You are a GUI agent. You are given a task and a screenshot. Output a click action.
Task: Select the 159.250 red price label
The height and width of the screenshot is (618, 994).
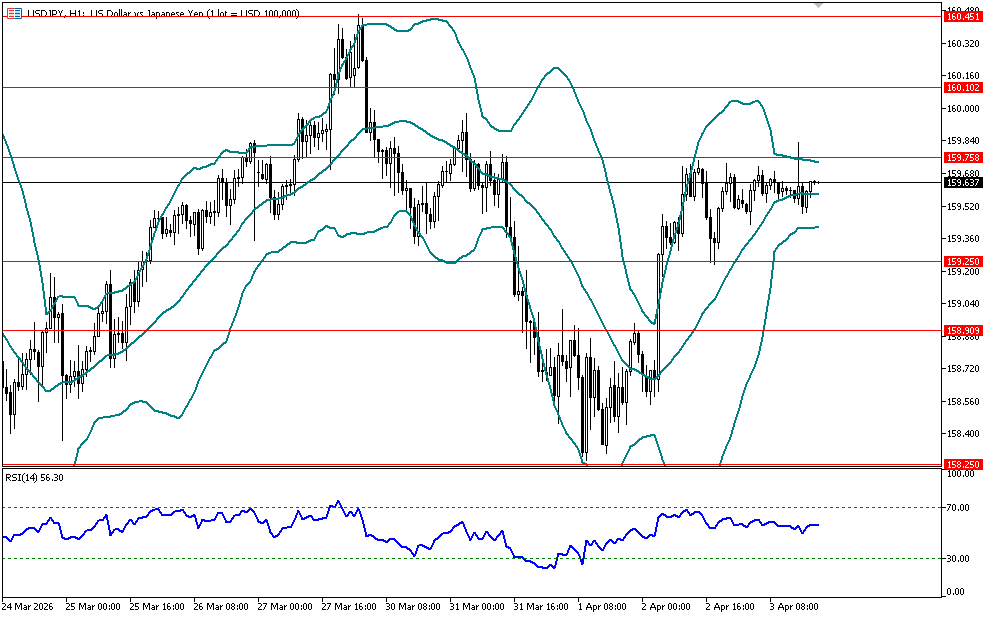961,262
